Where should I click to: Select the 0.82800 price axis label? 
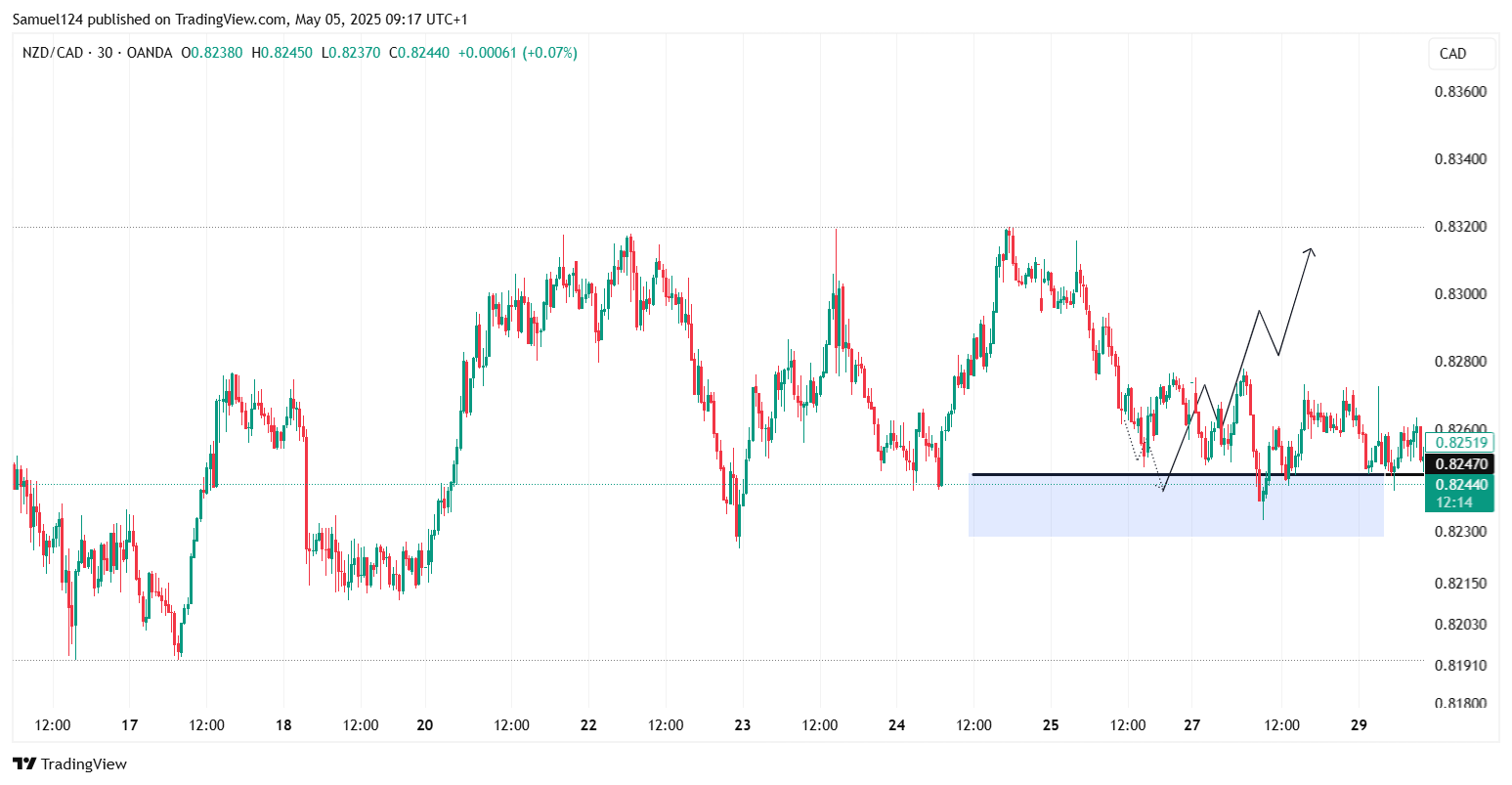tap(1460, 362)
